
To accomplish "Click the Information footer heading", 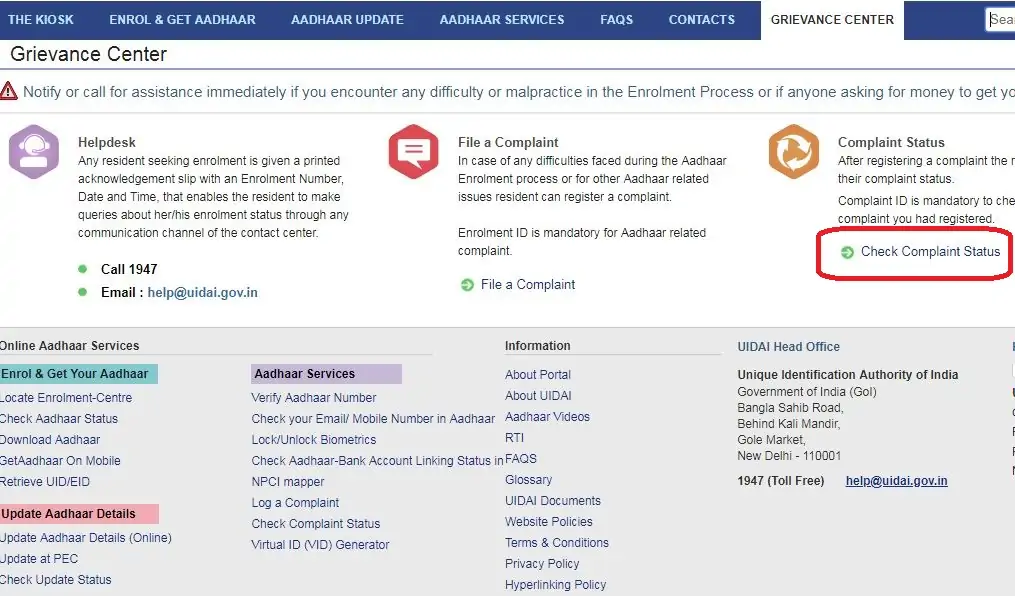I will [538, 346].
